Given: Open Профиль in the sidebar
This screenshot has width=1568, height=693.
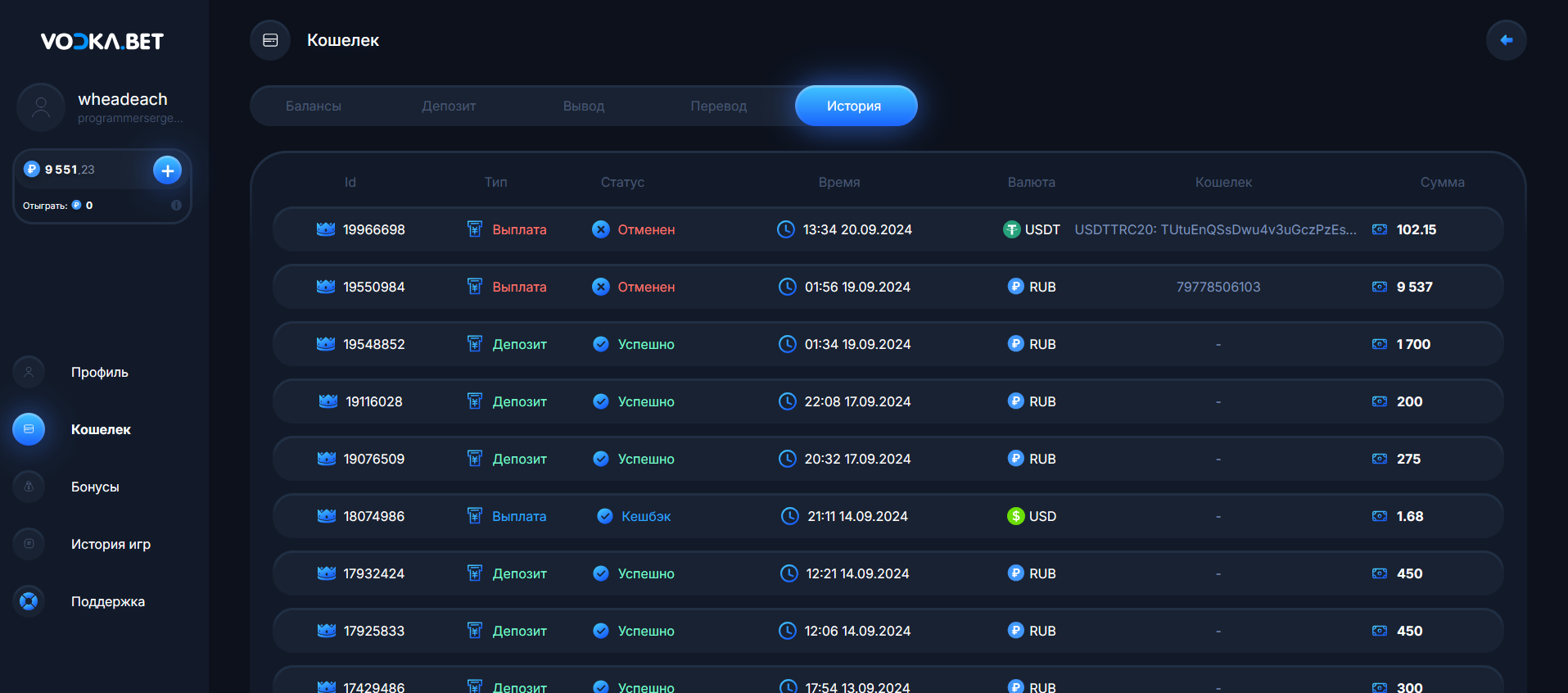Looking at the screenshot, I should tap(100, 372).
